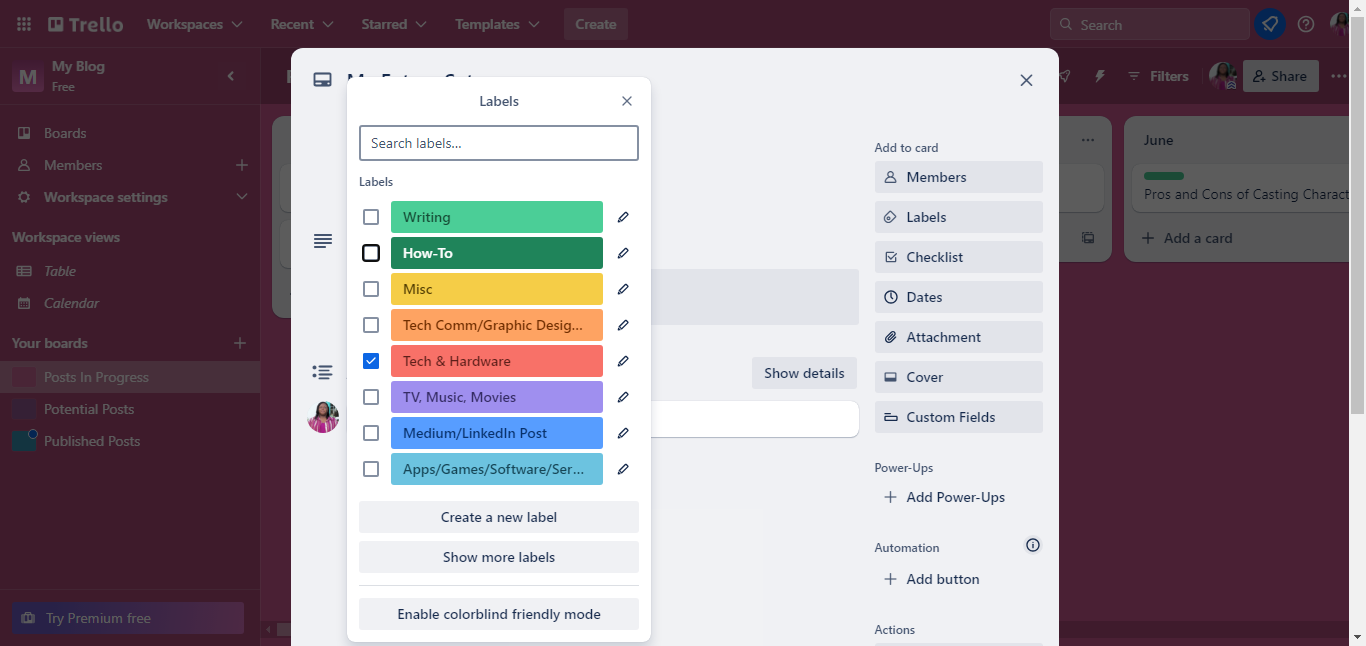Open the Workspaces dropdown menu
This screenshot has height=646, width=1366.
[x=194, y=24]
